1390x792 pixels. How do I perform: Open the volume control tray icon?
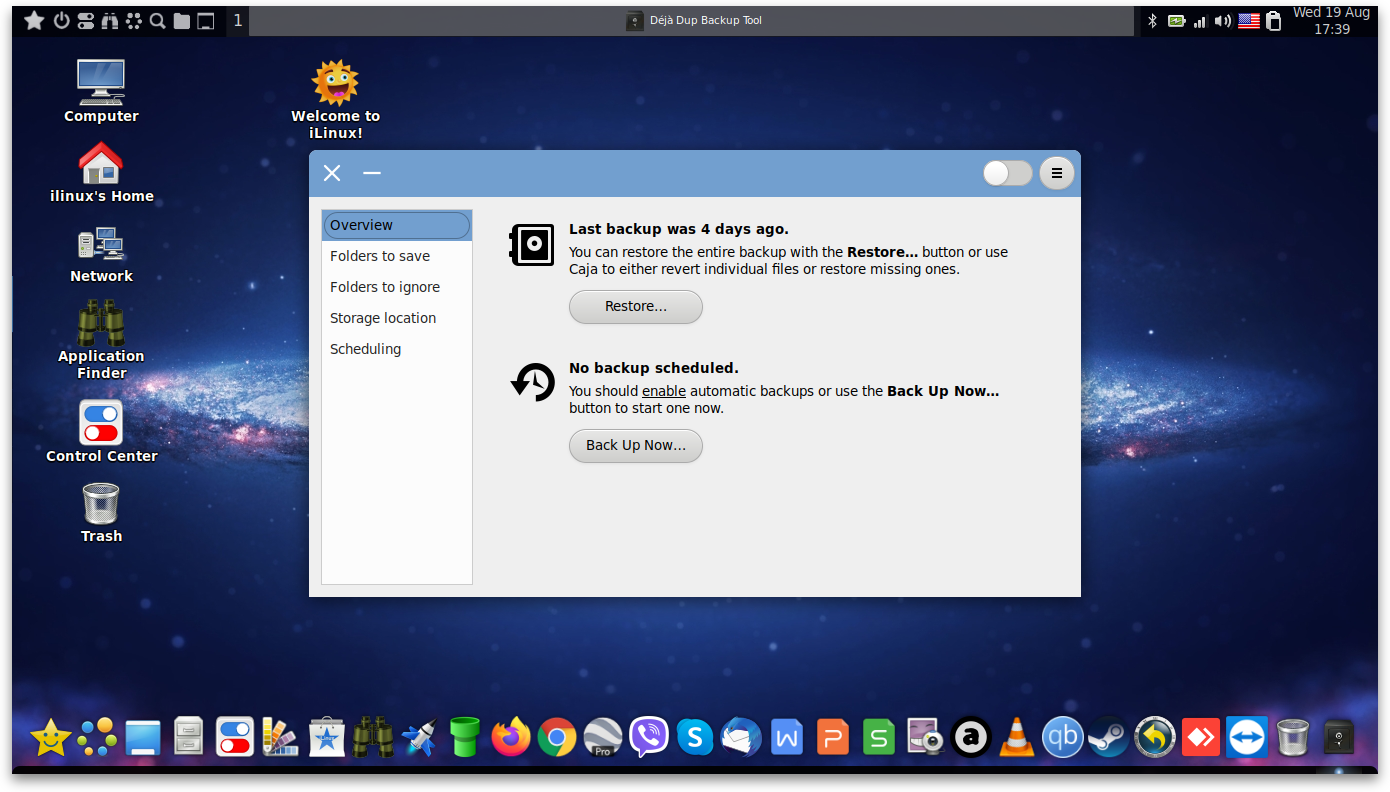click(x=1222, y=20)
